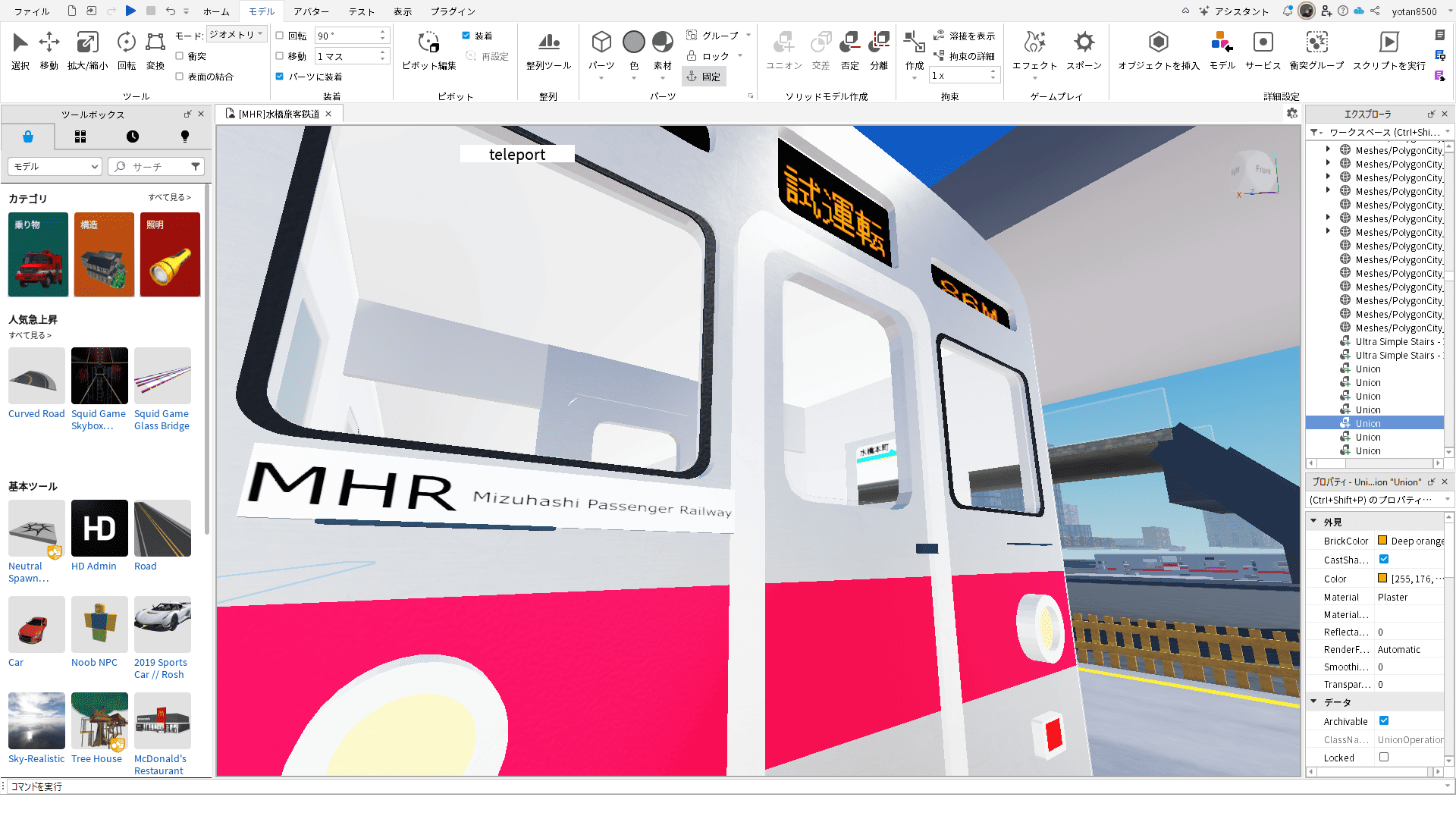Apply Separate (分離) operation
The height and width of the screenshot is (819, 1456).
[x=879, y=50]
